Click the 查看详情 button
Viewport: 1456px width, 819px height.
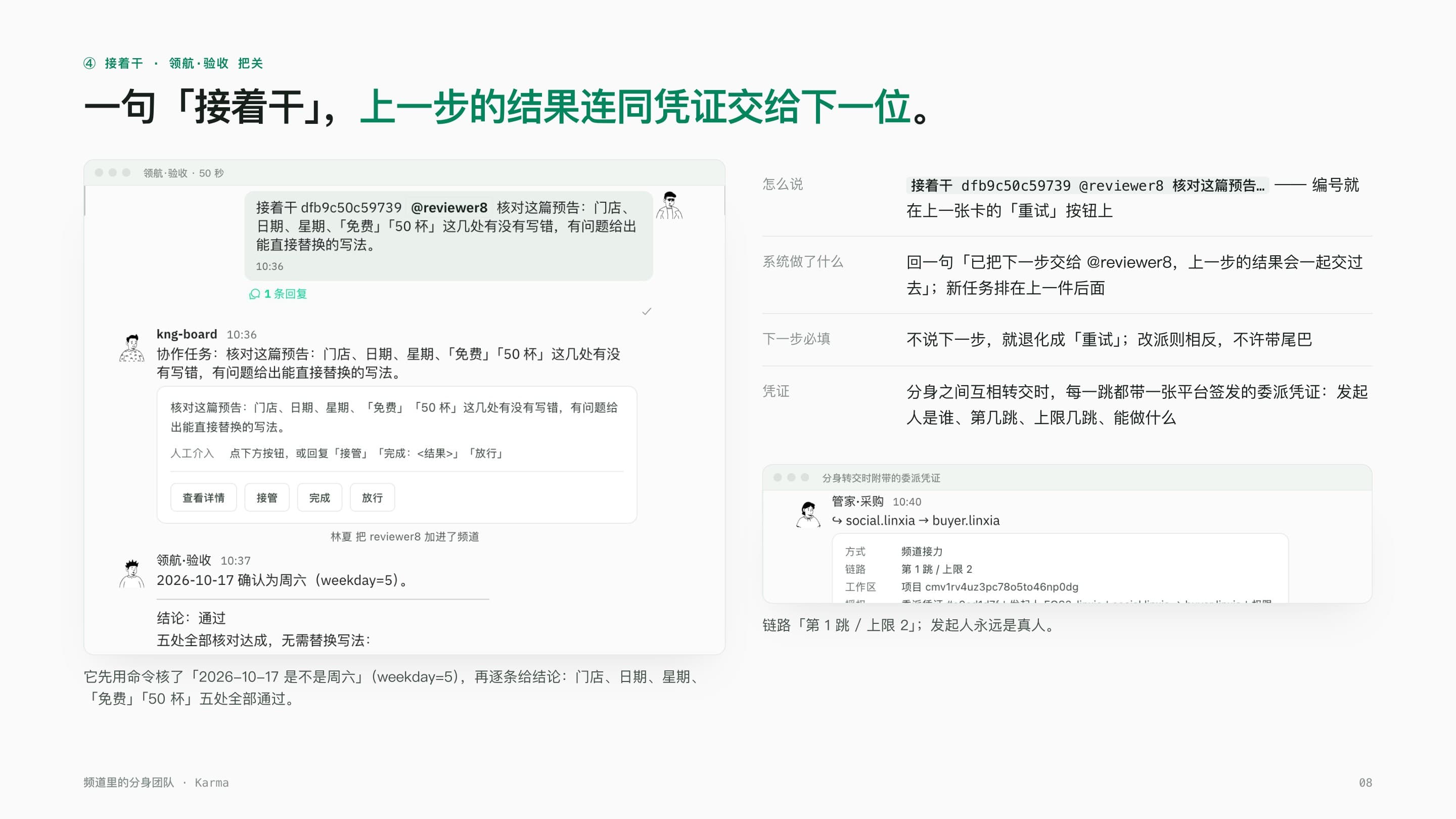(203, 498)
